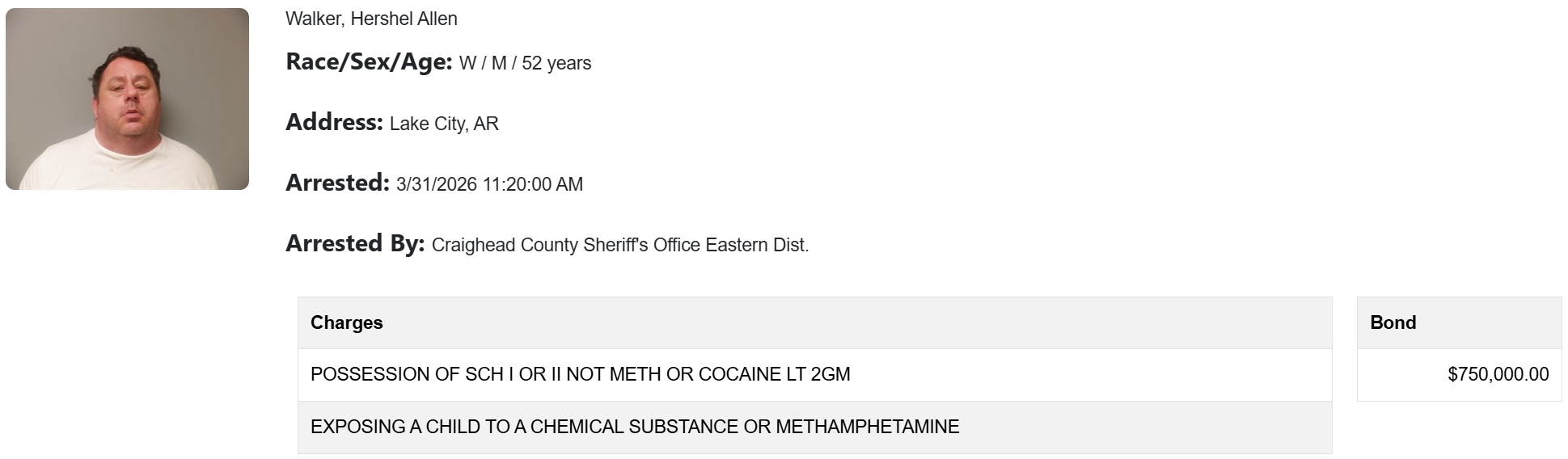Click the Lake City, AR address
The width and height of the screenshot is (1568, 459).
point(444,124)
